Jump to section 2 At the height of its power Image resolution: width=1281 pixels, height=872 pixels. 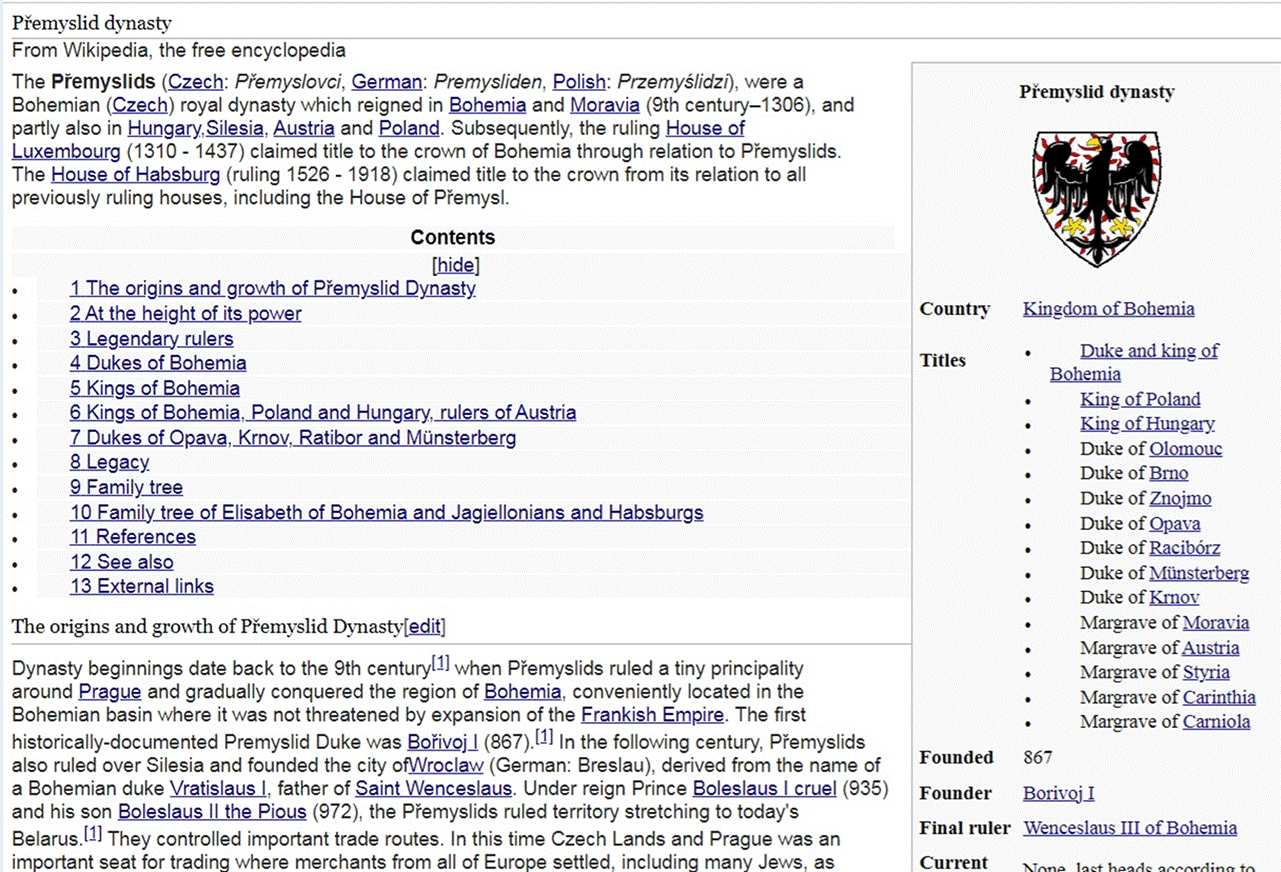point(185,313)
